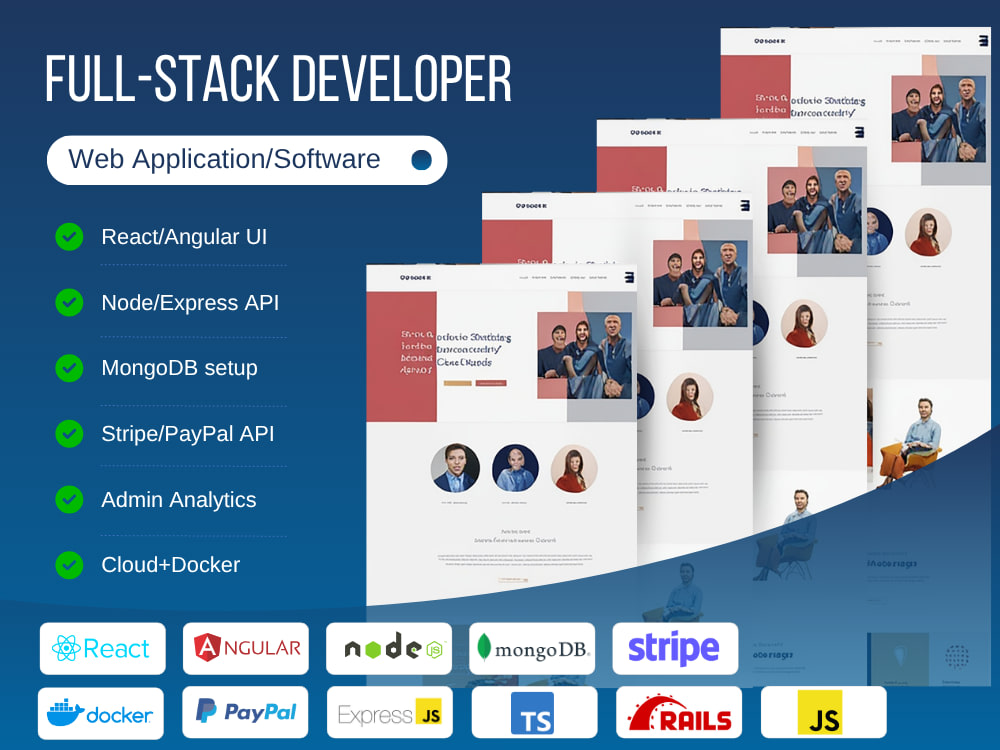Click the Express JS logo badge
This screenshot has width=1000, height=750.
(390, 712)
